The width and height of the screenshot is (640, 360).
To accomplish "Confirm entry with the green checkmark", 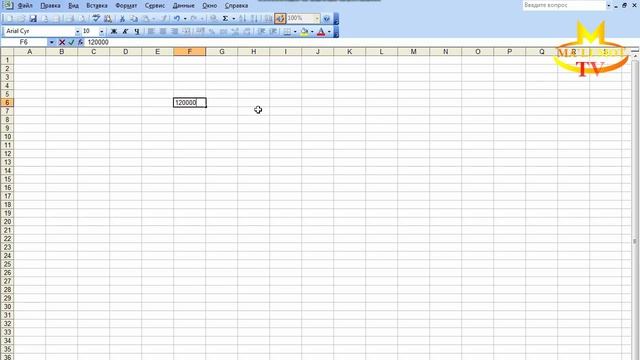I will click(71, 42).
